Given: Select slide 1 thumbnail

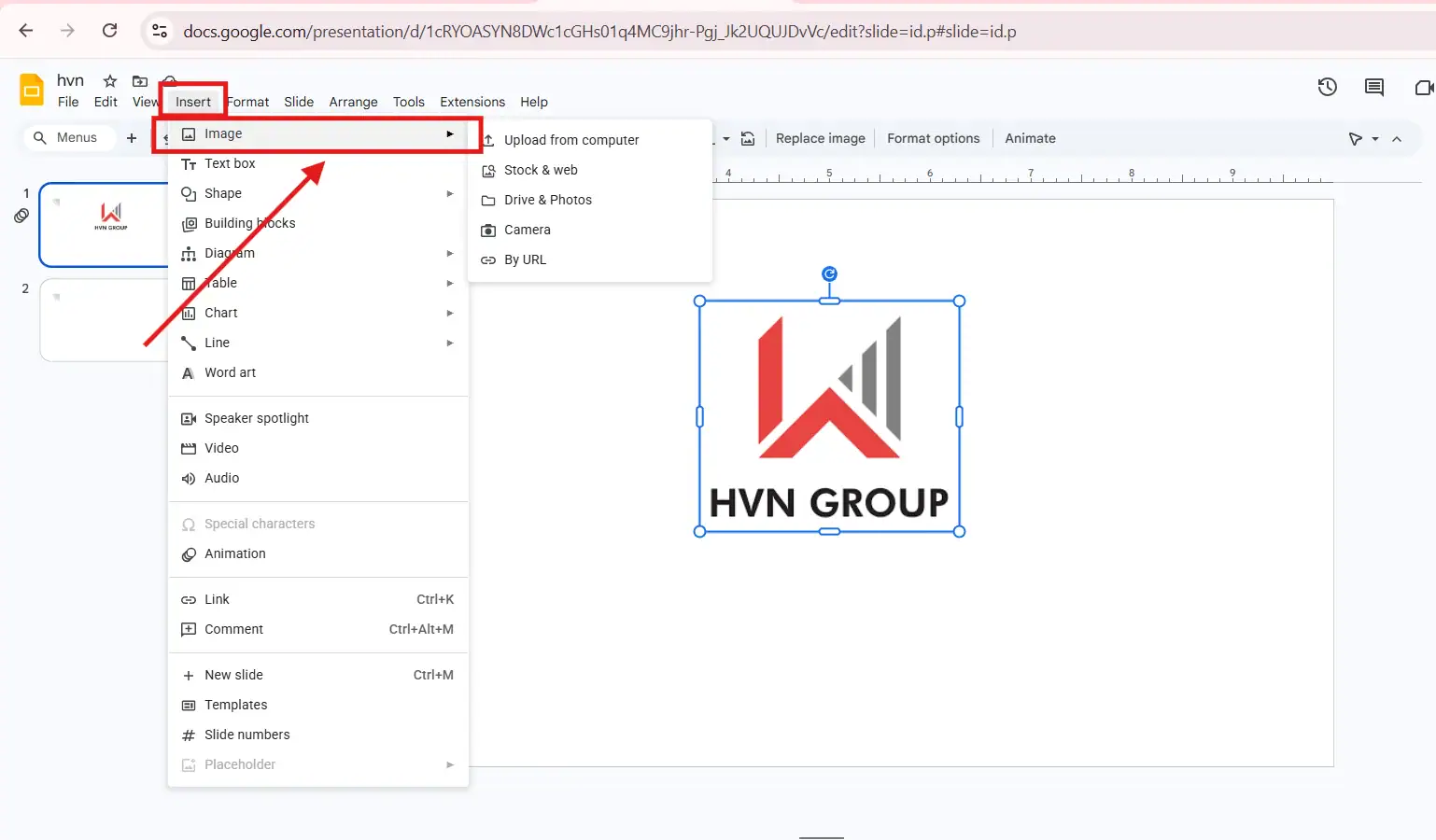Looking at the screenshot, I should [104, 225].
